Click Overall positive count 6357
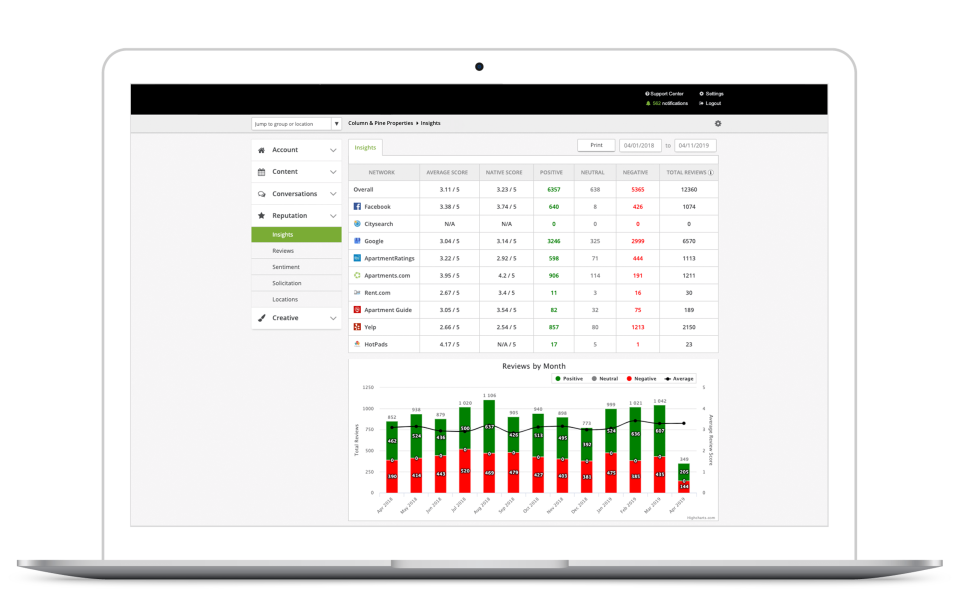Viewport: 960px width, 591px height. point(553,189)
